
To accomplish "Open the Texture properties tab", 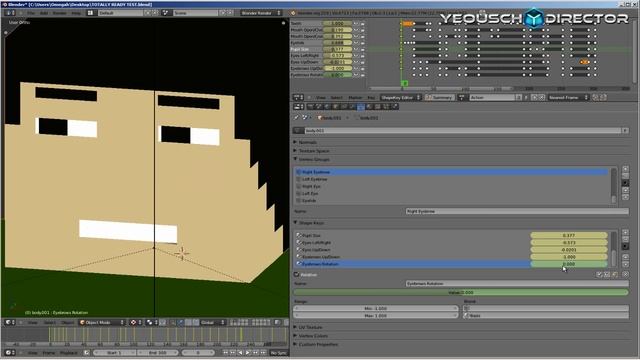I will [x=378, y=107].
